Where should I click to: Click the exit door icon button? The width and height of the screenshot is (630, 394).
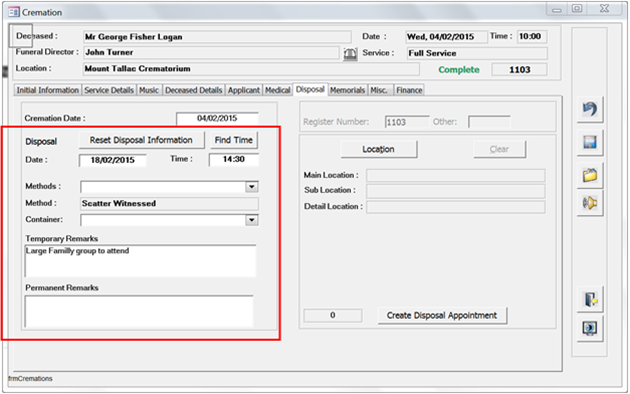coord(590,300)
